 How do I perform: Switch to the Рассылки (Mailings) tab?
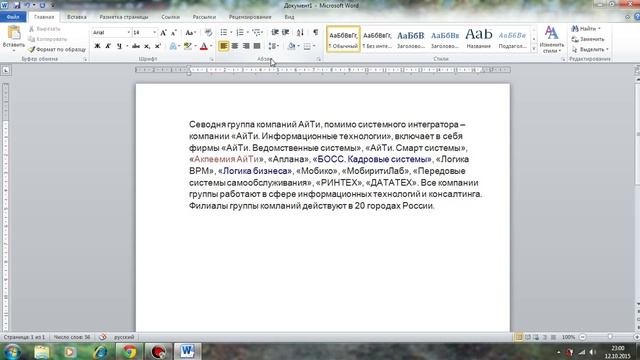click(204, 17)
